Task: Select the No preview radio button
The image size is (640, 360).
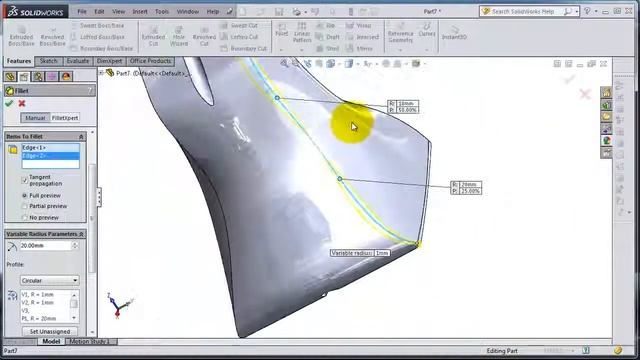Action: pyautogui.click(x=24, y=218)
